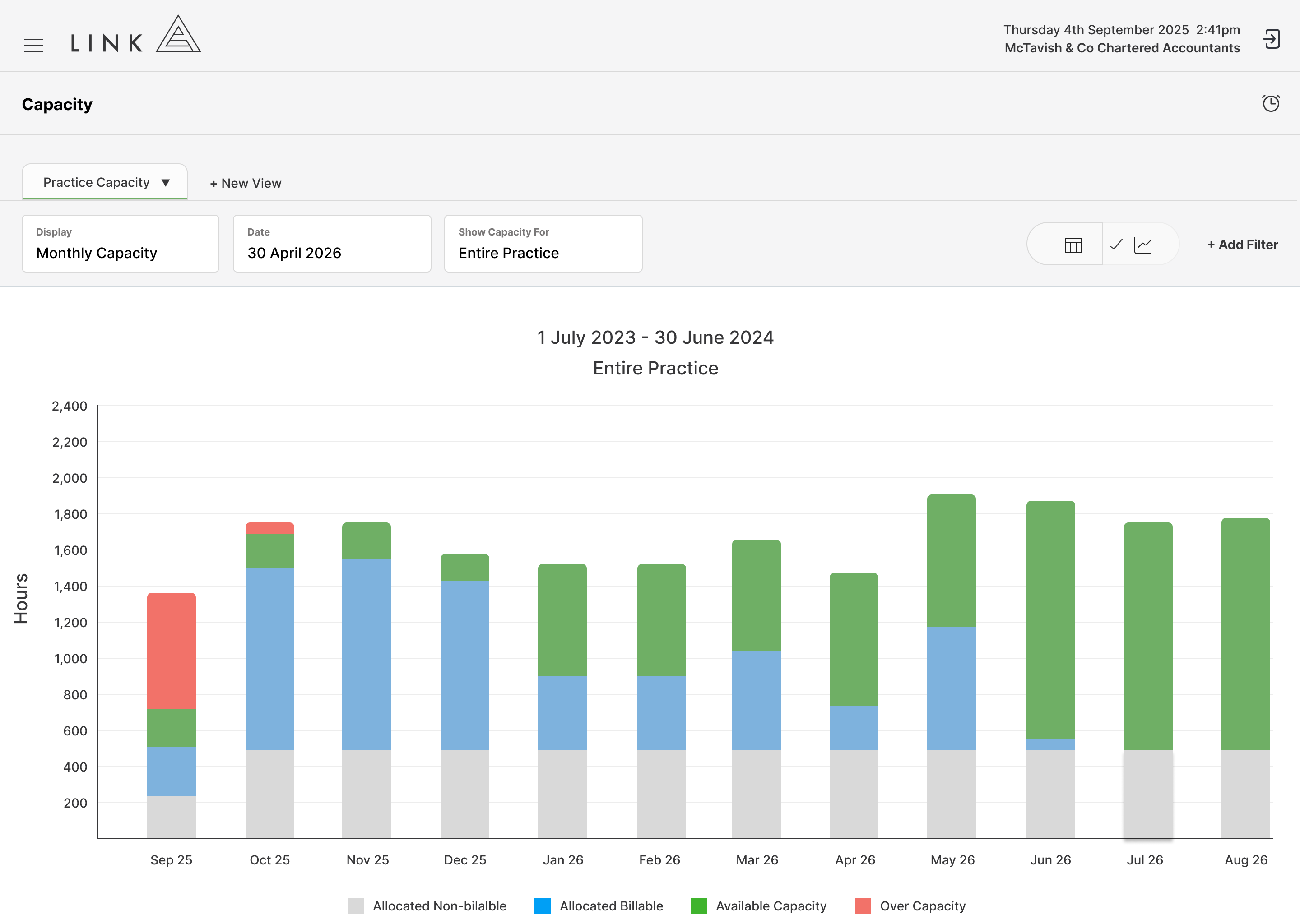Screen dimensions: 1300x924
Task: Click the blue Billable segment for Nov 25
Action: tap(367, 654)
